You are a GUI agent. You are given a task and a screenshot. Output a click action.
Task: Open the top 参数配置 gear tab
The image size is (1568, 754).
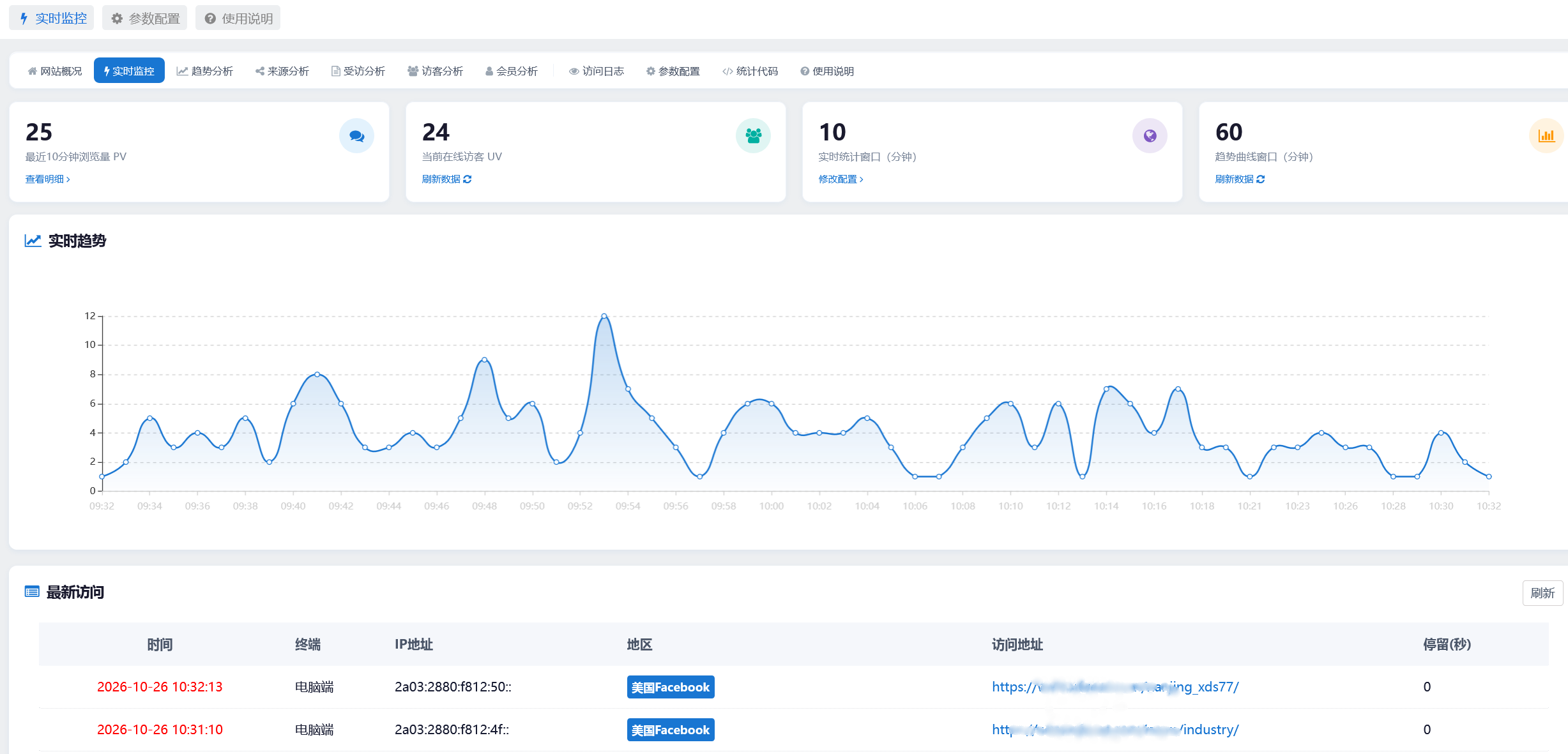[145, 18]
